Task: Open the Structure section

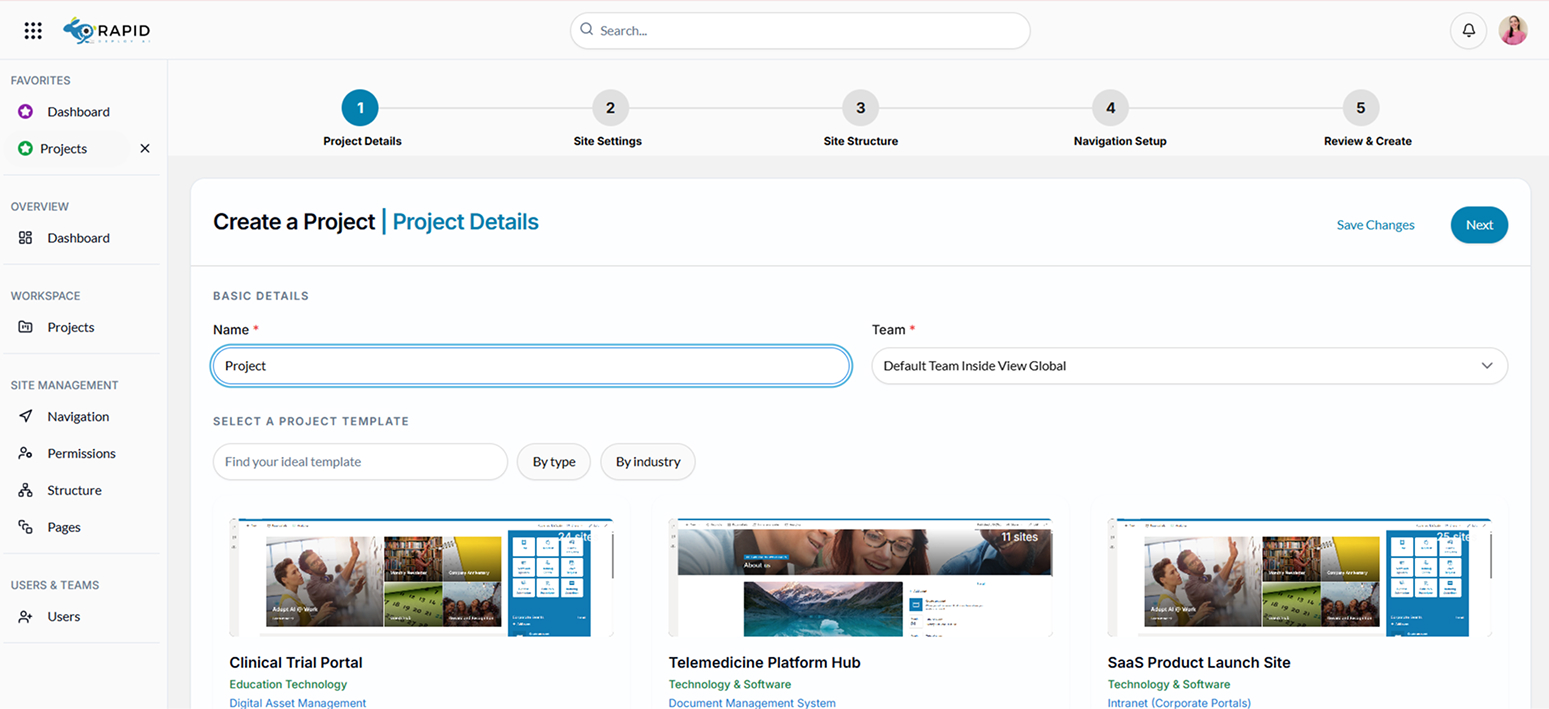Action: [x=75, y=490]
